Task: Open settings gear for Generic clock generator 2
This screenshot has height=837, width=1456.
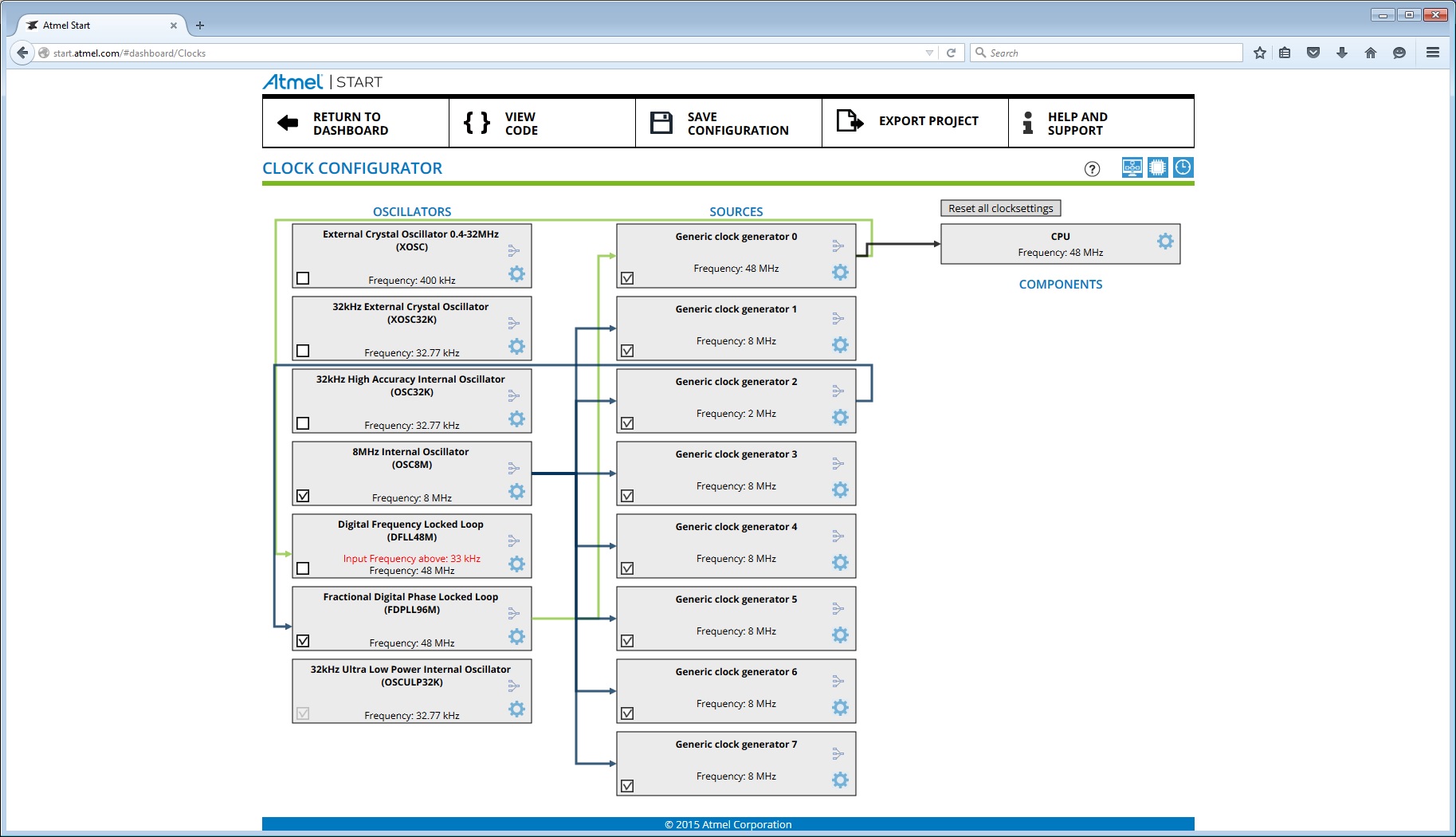Action: [x=841, y=418]
